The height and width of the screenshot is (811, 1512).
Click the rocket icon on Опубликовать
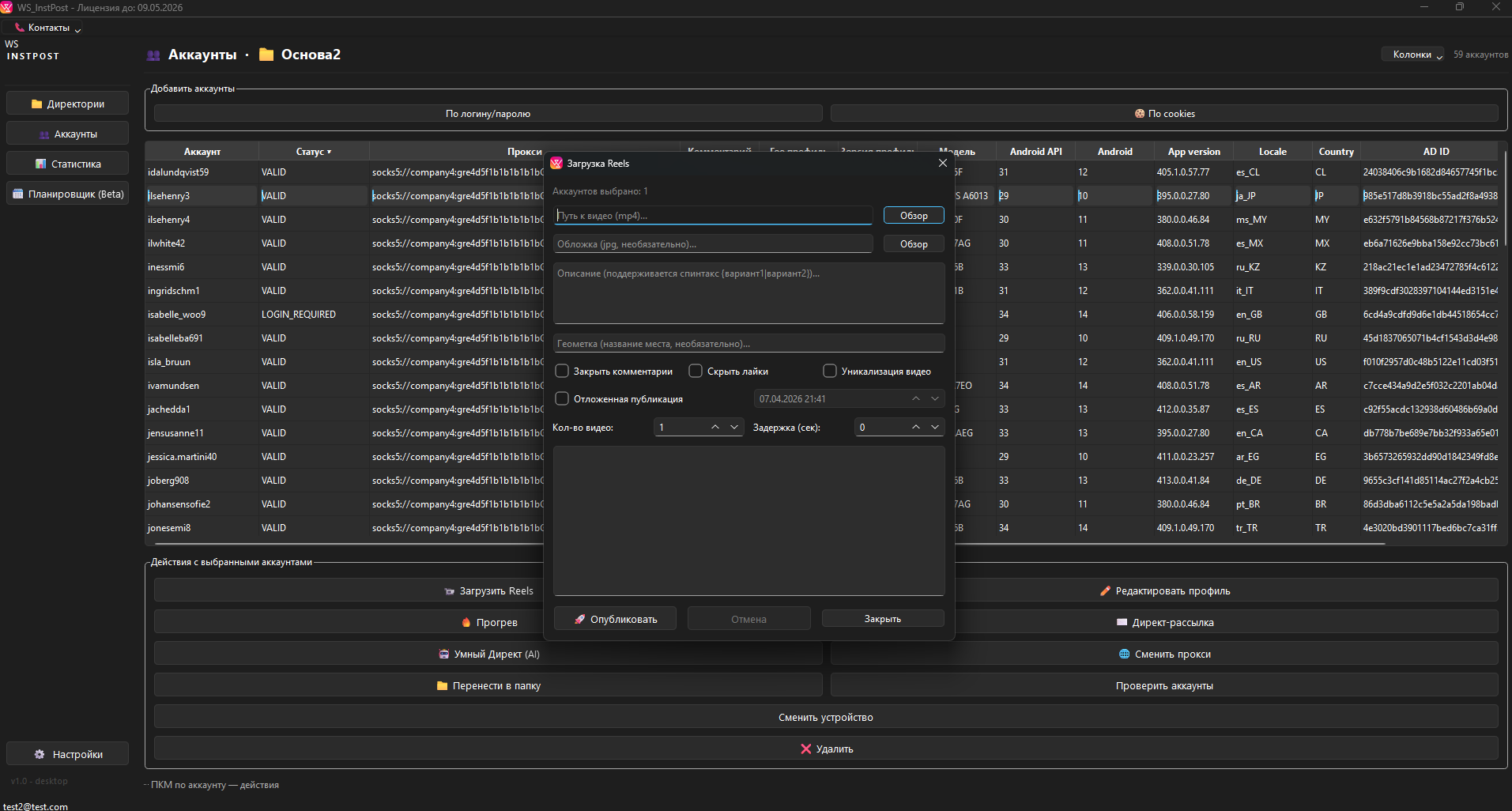tap(579, 619)
